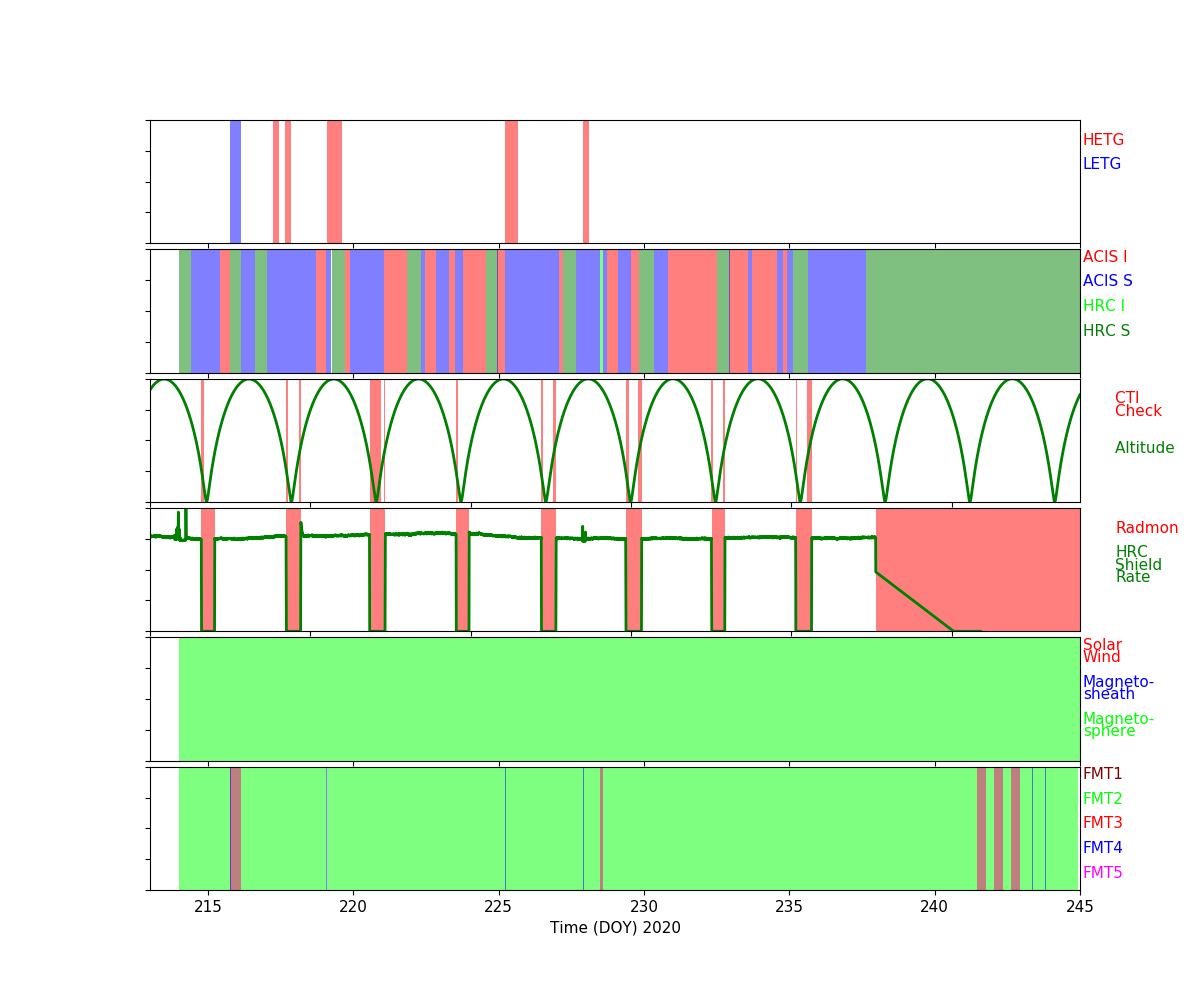
Task: Select the Magnetosheath legend label
Action: (x=1117, y=688)
